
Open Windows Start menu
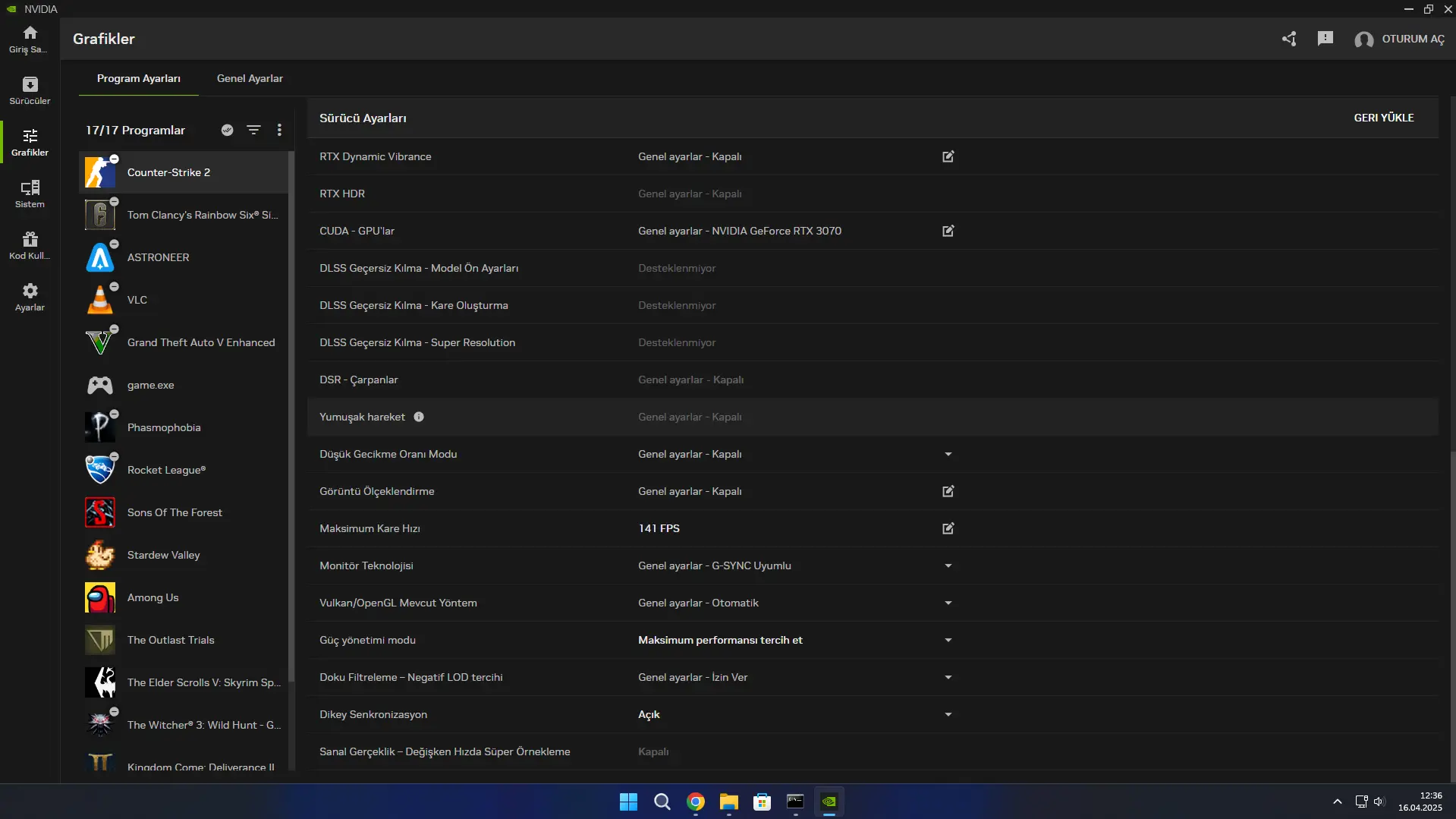[628, 802]
